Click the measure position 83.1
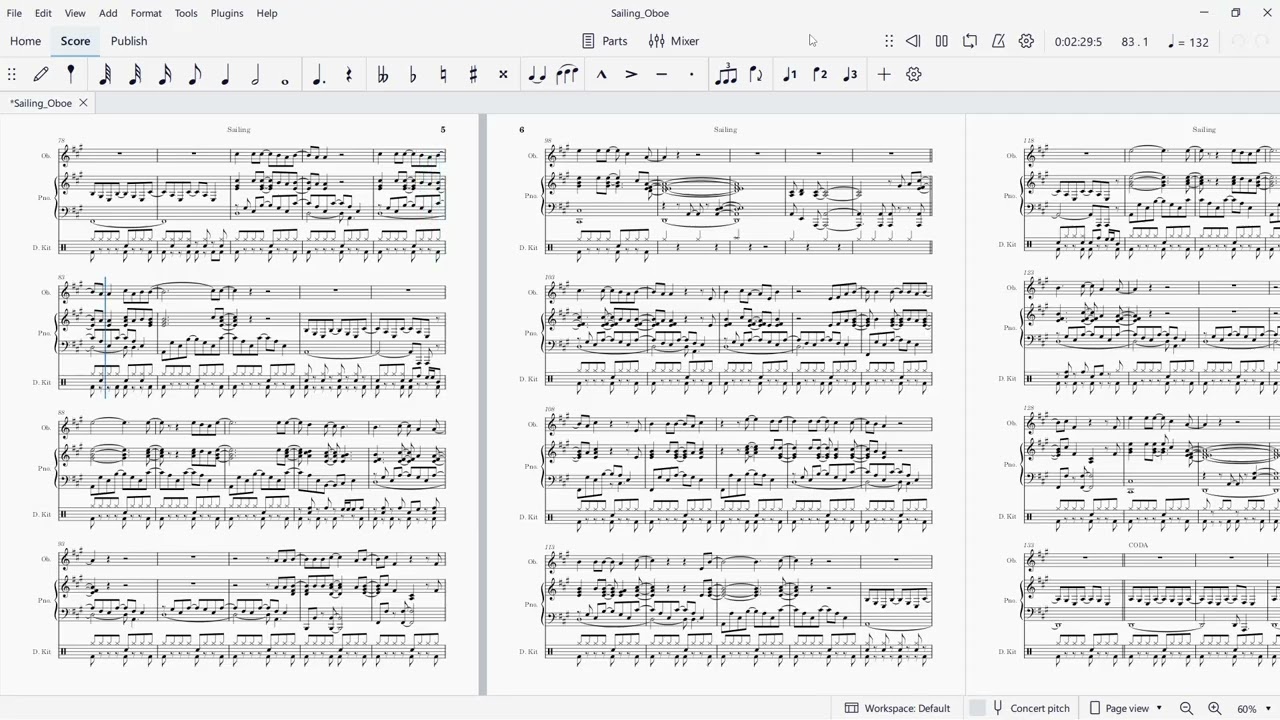Viewport: 1280px width, 720px height. point(1135,42)
